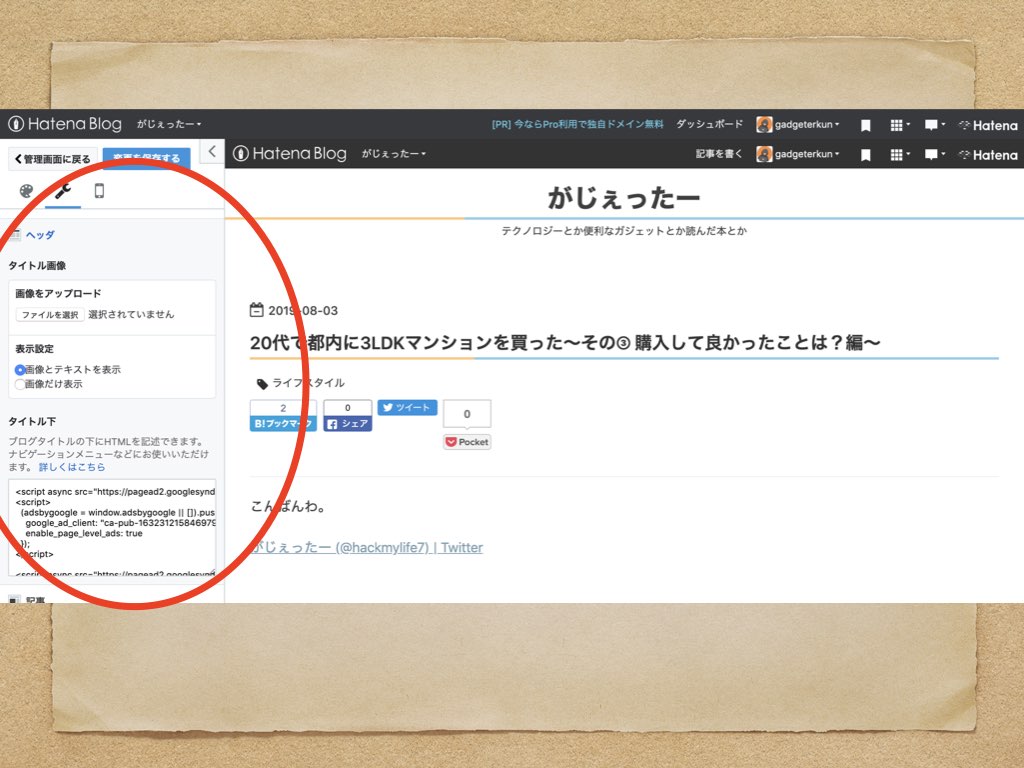Open がじぇったー blog dropdown in top bar
Image resolution: width=1024 pixels, height=768 pixels.
pyautogui.click(x=169, y=123)
